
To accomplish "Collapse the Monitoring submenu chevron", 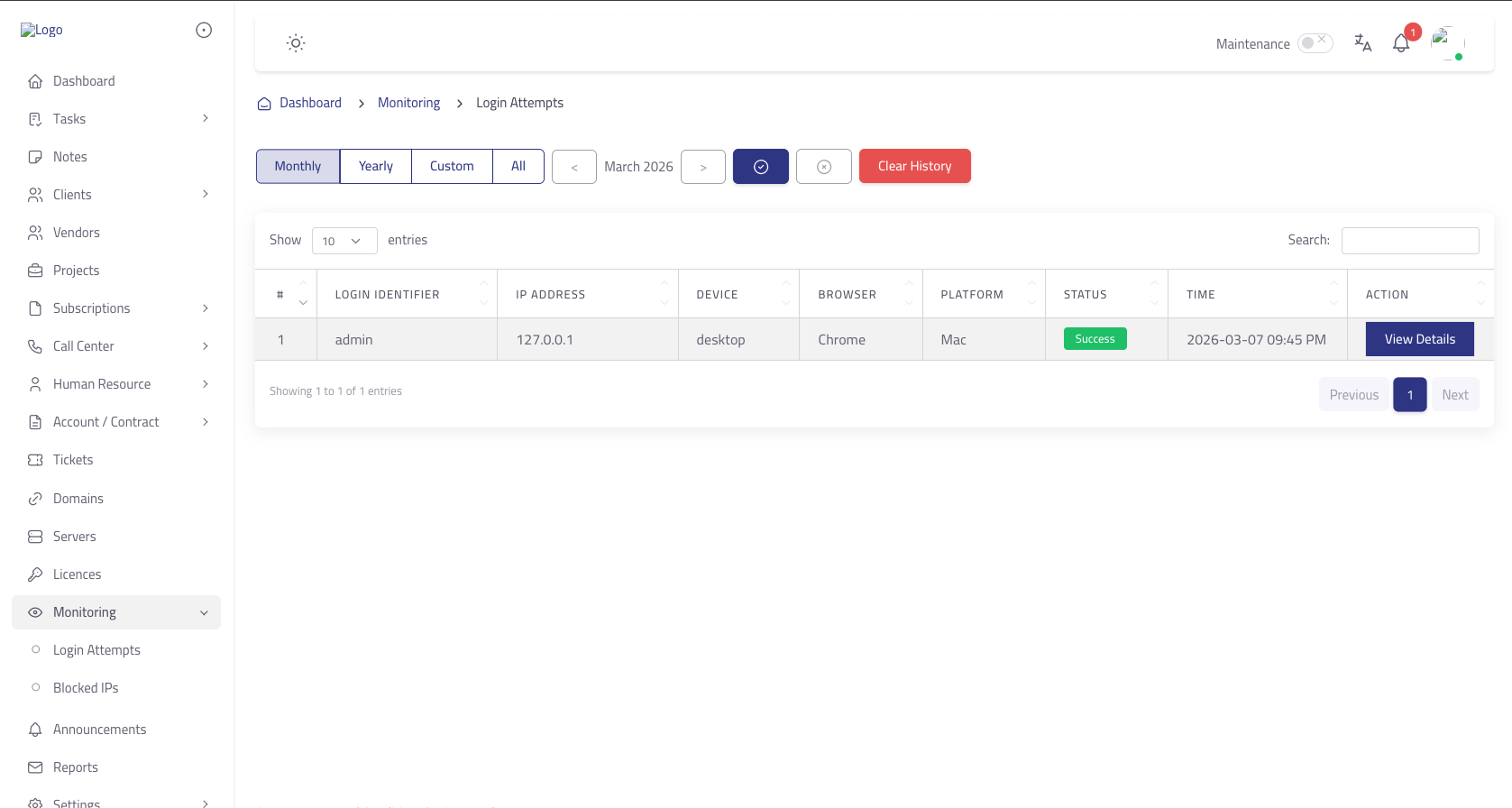I will pyautogui.click(x=204, y=613).
